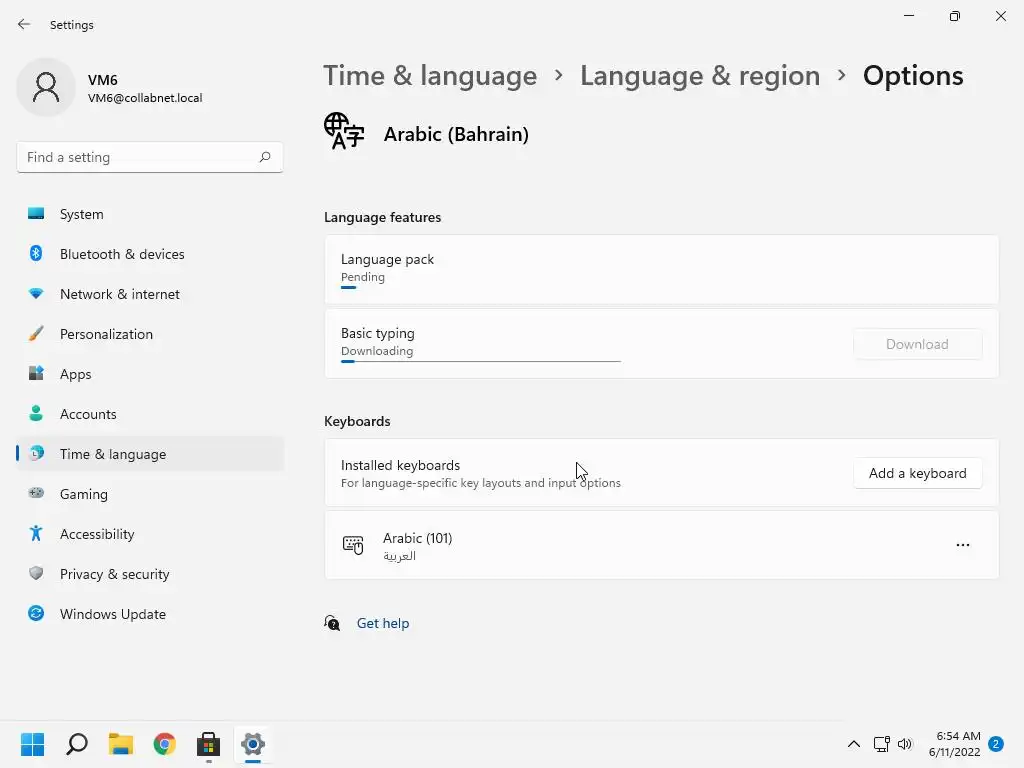Select the Personalization brush icon
Image resolution: width=1024 pixels, height=768 pixels.
36,334
